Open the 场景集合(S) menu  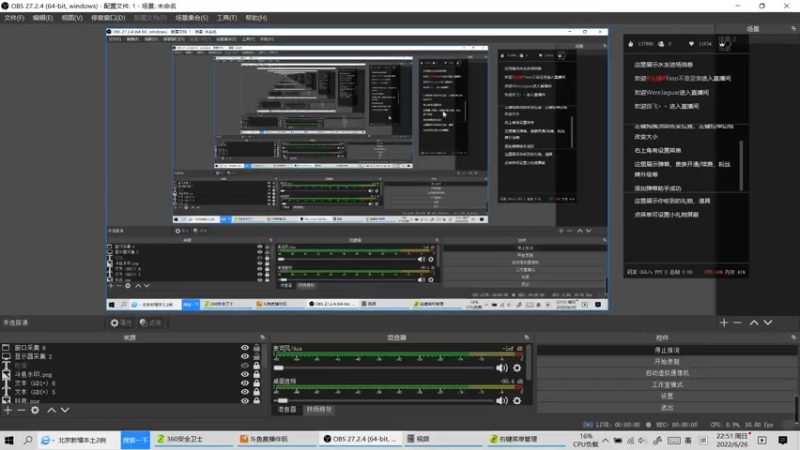click(192, 18)
